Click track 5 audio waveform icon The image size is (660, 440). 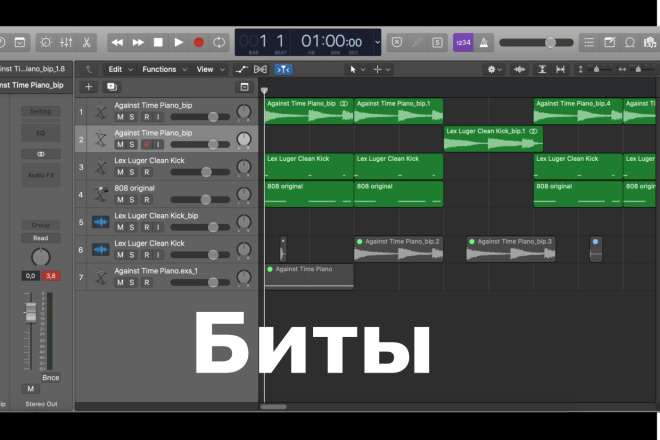coord(101,222)
